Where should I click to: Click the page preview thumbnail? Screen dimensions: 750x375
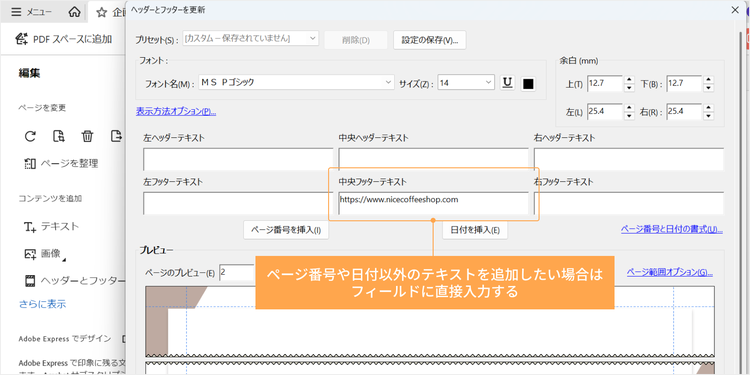pyautogui.click(x=430, y=321)
